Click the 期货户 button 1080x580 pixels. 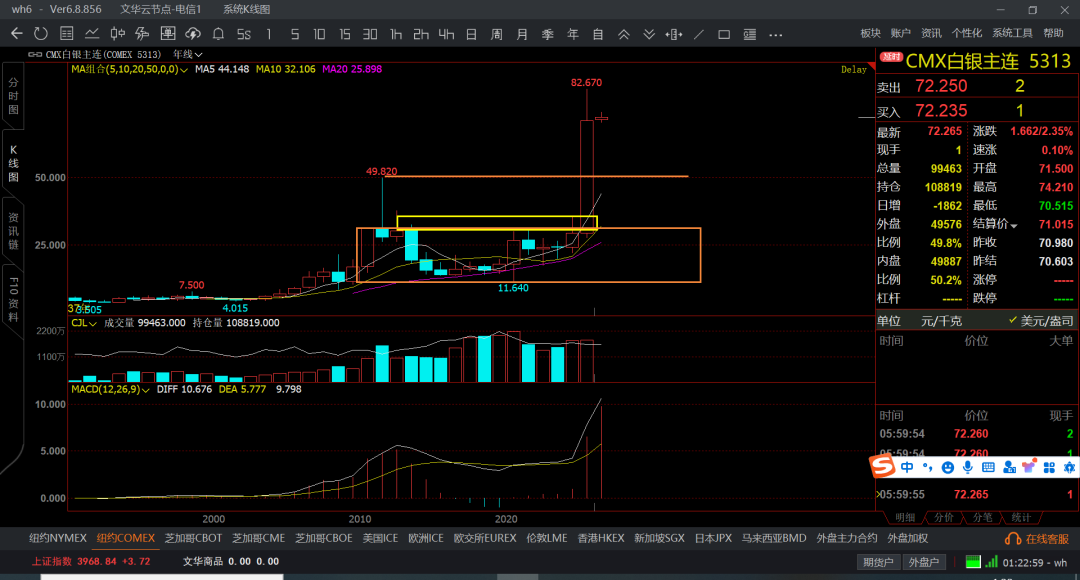878,562
